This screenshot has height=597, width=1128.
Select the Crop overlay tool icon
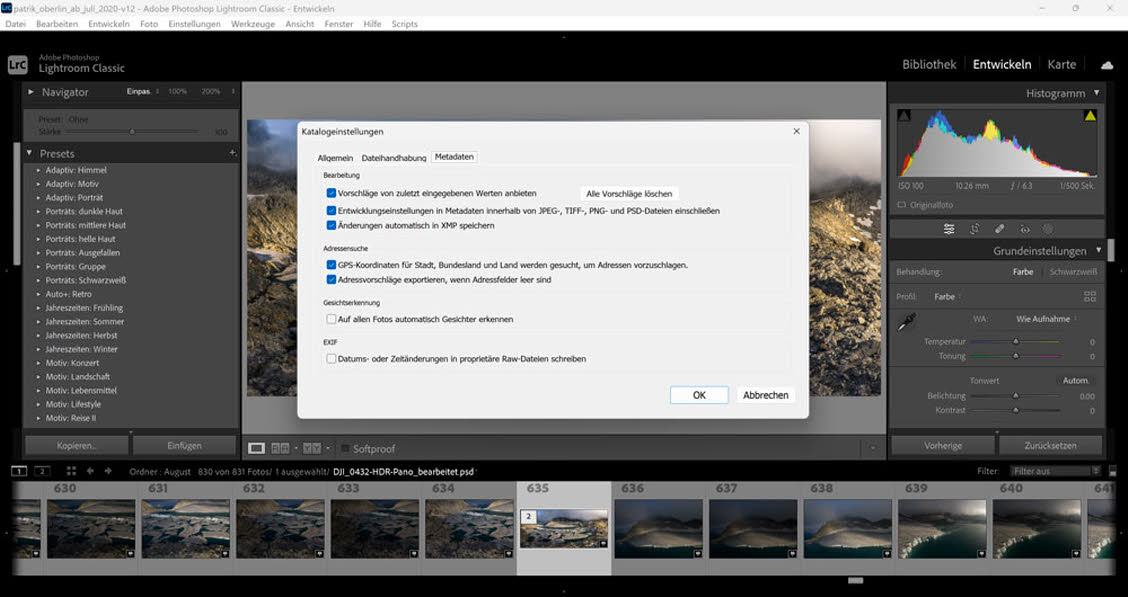pos(974,229)
